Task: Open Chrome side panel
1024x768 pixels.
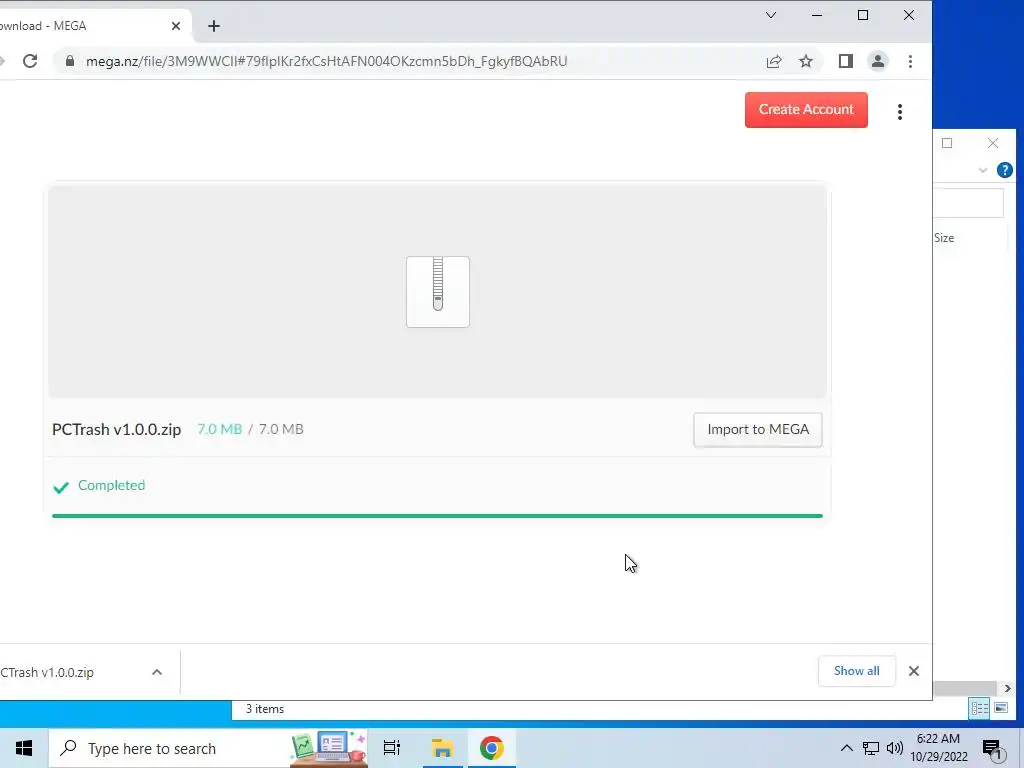Action: click(x=846, y=61)
